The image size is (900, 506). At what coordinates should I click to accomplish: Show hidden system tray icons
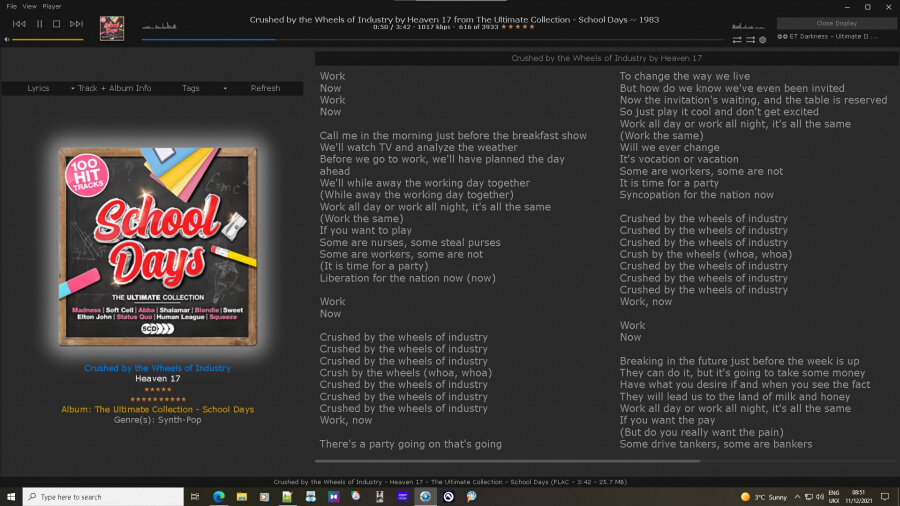797,497
